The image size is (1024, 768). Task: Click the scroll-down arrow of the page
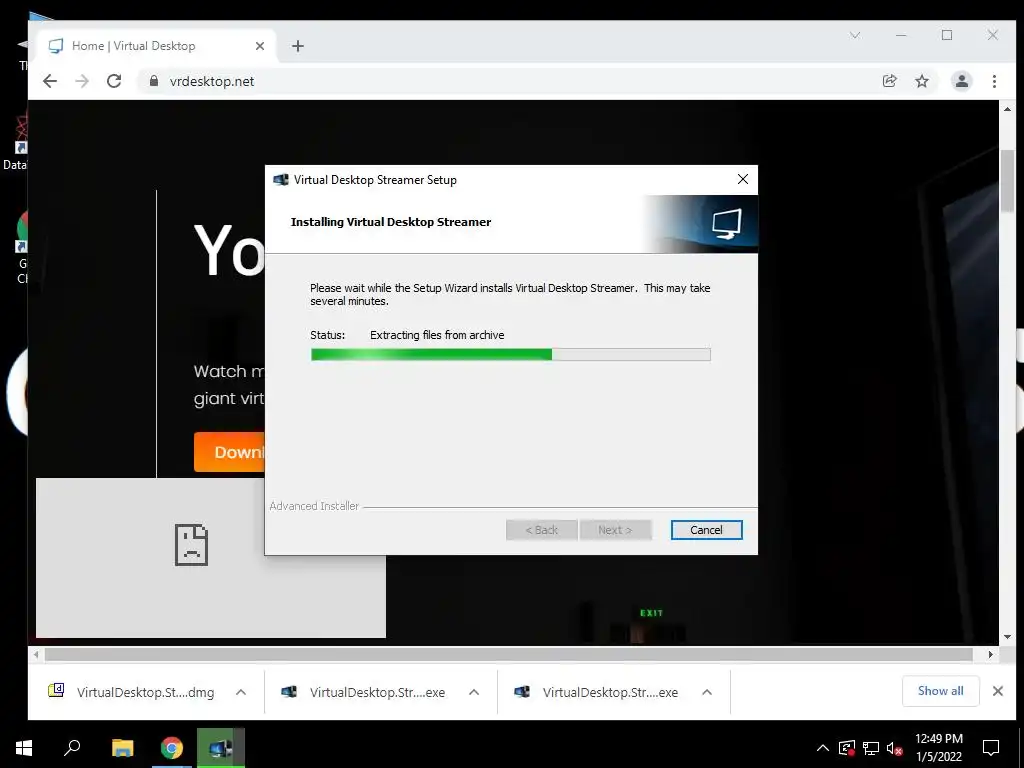[1008, 637]
